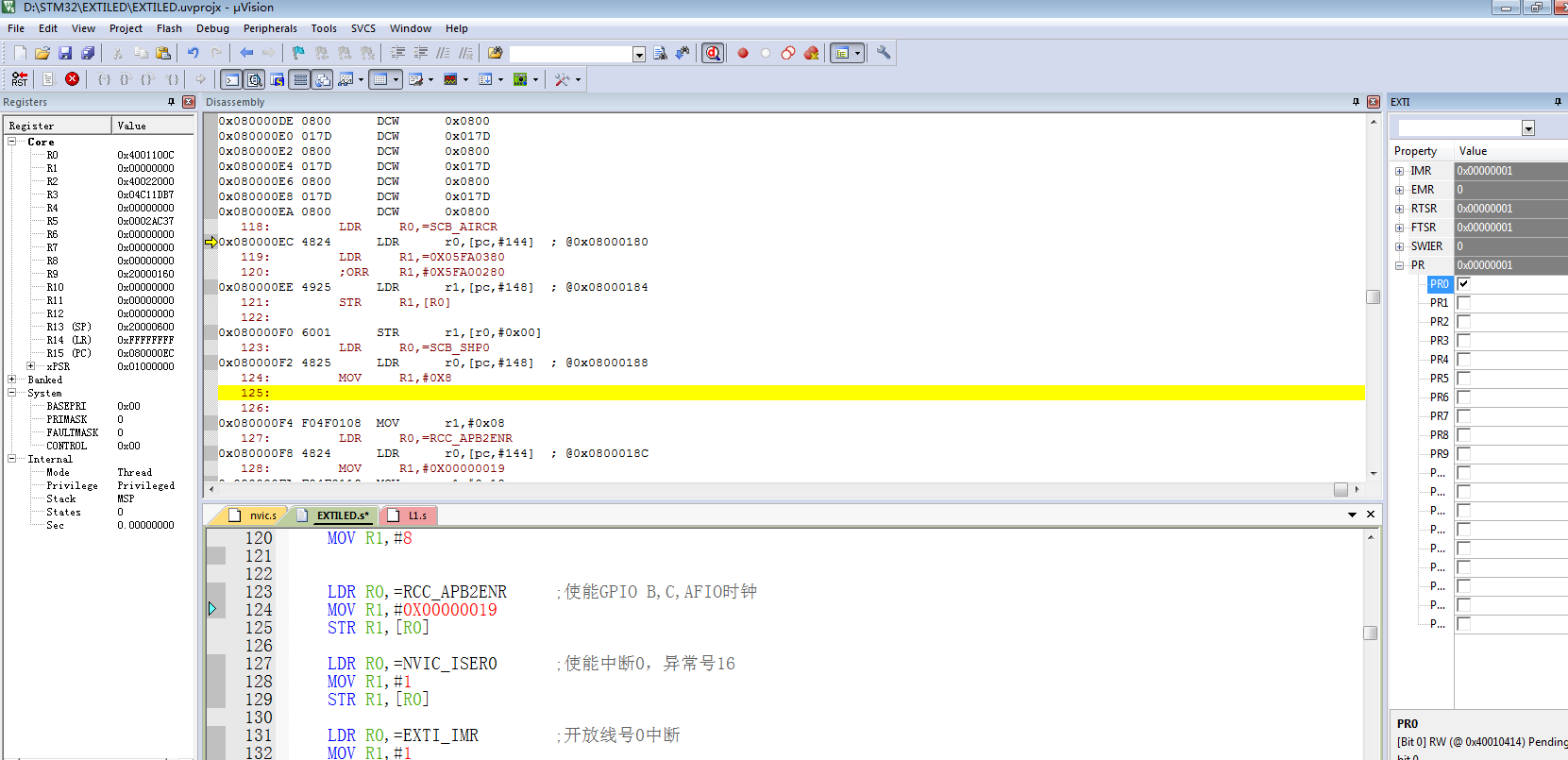The width and height of the screenshot is (1568, 760).
Task: Undo the last edit
Action: (x=194, y=53)
